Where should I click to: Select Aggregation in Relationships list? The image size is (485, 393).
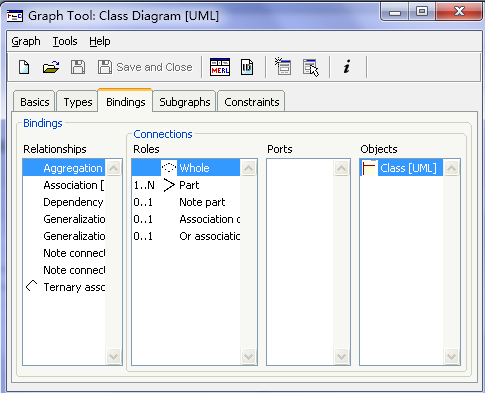pyautogui.click(x=64, y=168)
